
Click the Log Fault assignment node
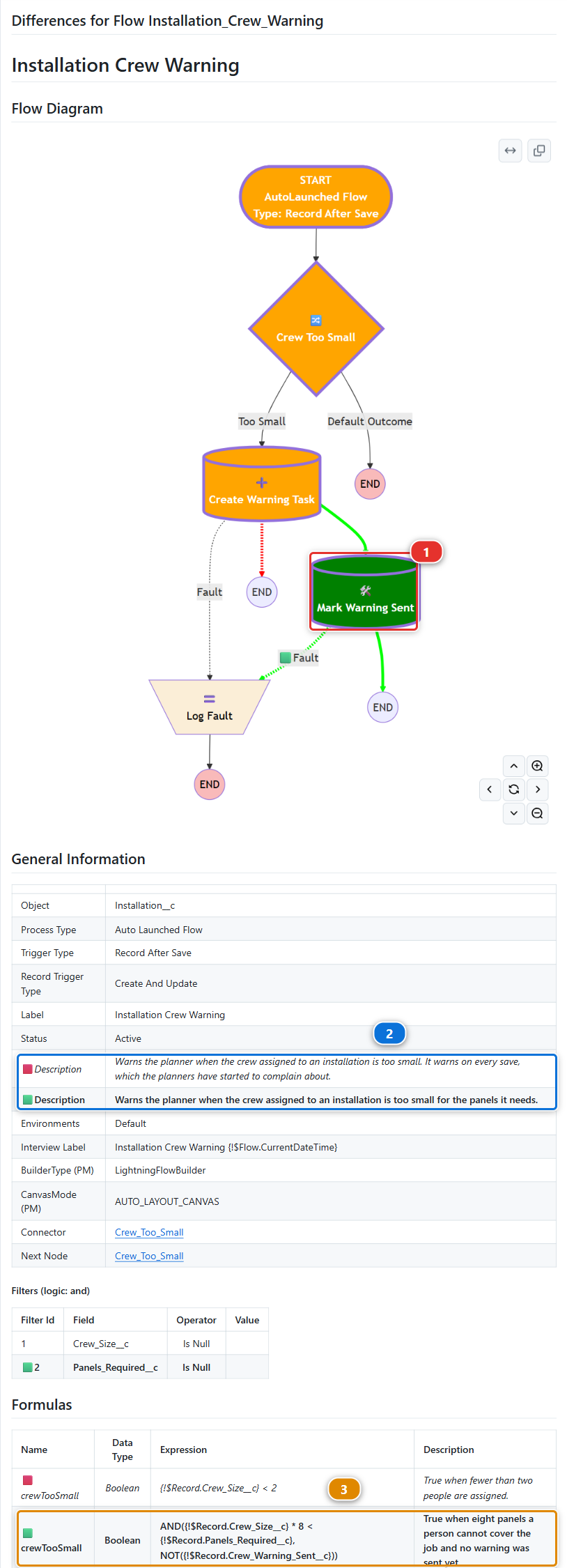[x=210, y=707]
